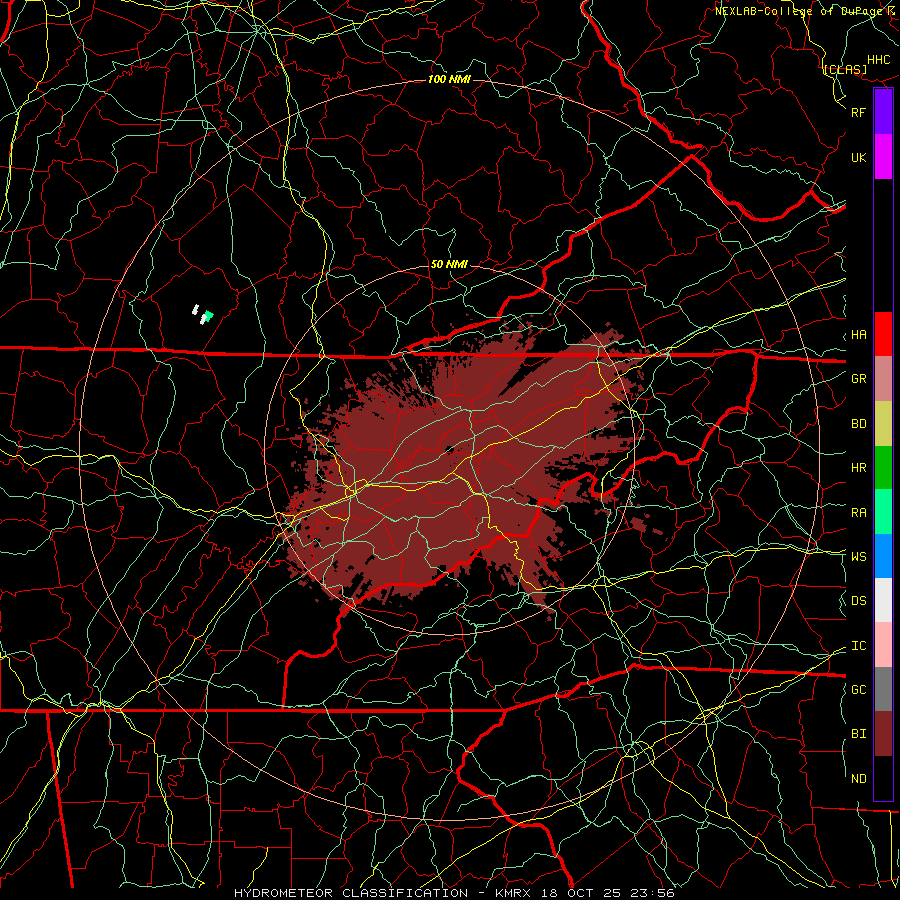Click the HA red legend swatch

point(883,334)
